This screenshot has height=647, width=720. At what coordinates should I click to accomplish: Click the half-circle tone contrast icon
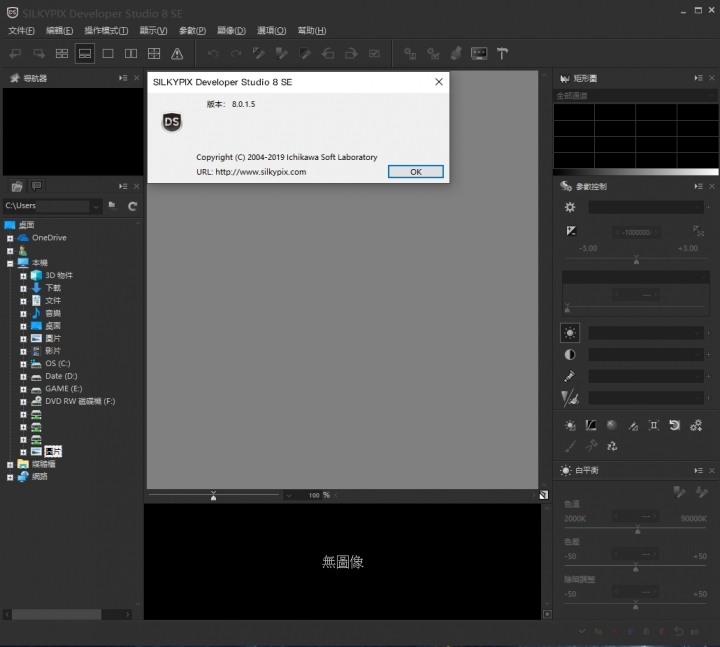tap(570, 354)
